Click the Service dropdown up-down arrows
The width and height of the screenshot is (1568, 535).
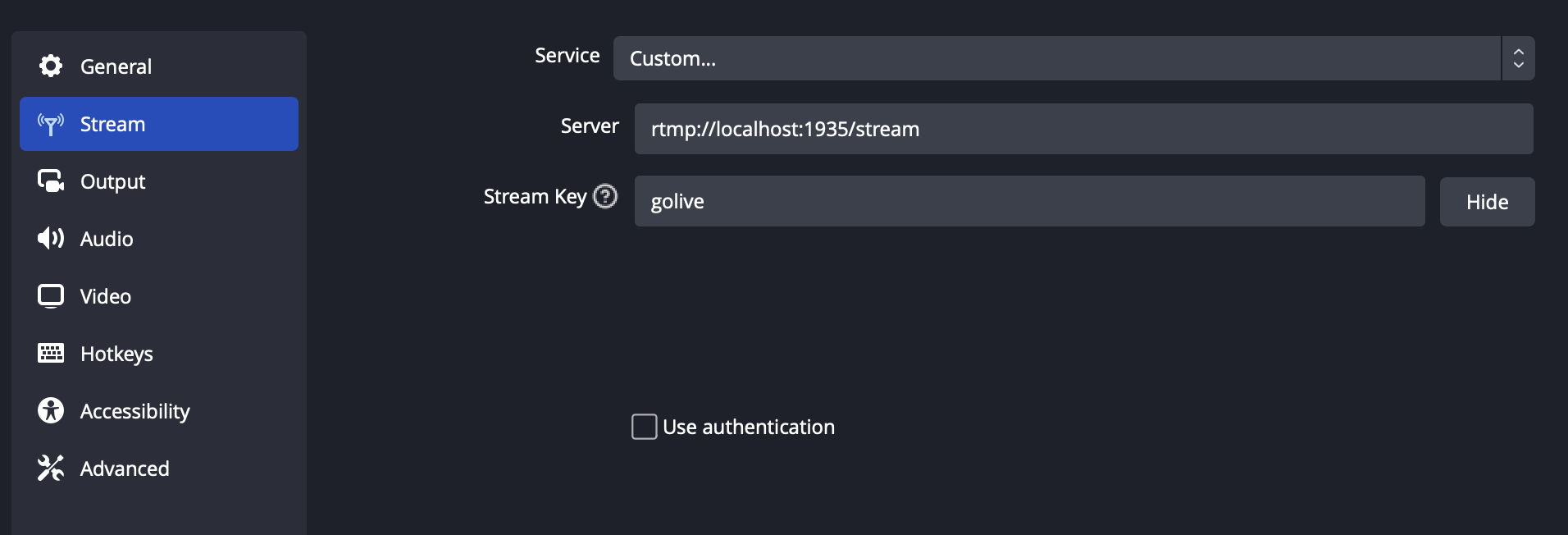tap(1519, 58)
